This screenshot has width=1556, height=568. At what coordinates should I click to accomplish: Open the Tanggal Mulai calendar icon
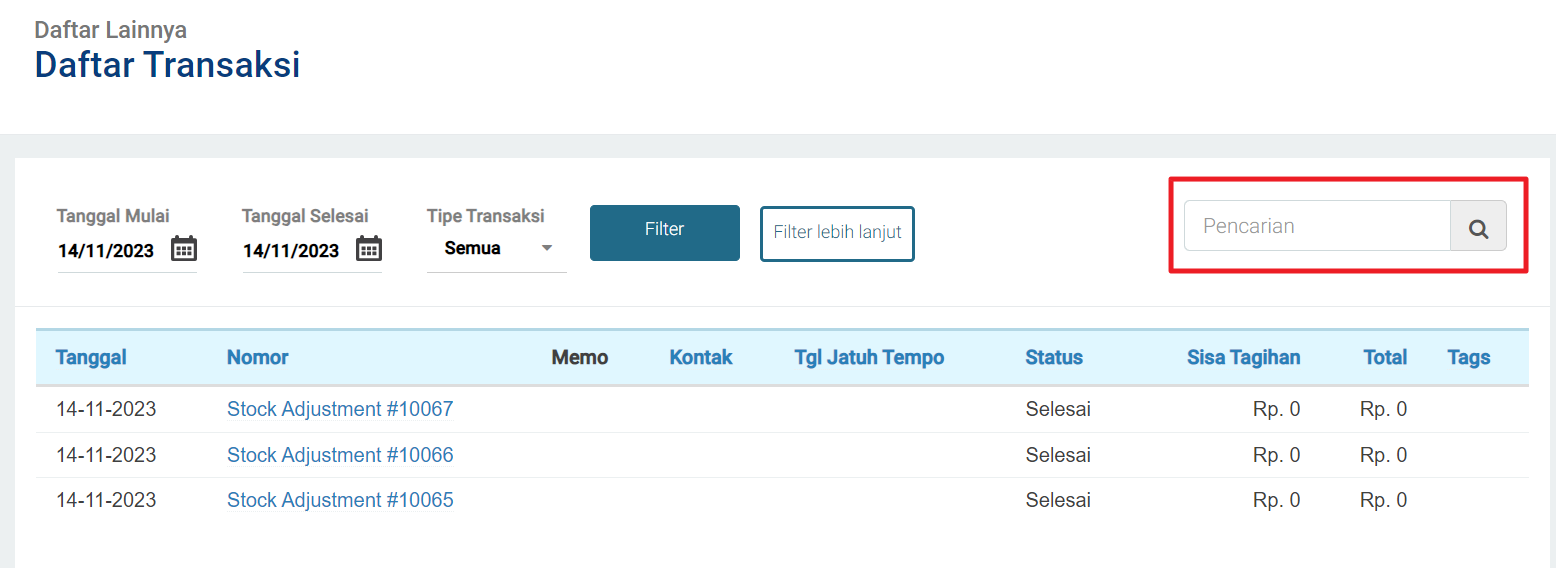[184, 249]
